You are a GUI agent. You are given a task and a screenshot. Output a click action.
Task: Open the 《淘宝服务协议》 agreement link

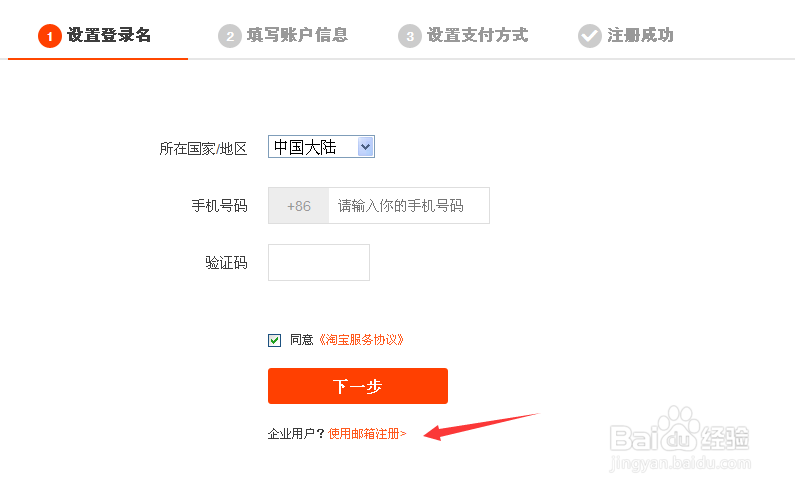tap(361, 340)
